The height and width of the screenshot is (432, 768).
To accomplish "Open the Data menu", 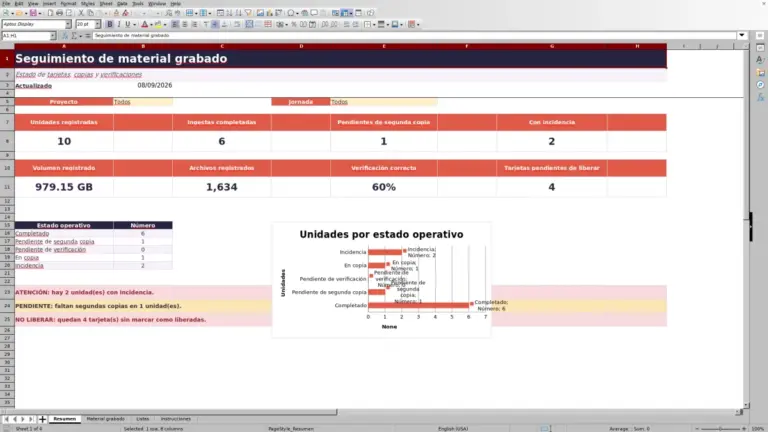I will pyautogui.click(x=122, y=3).
